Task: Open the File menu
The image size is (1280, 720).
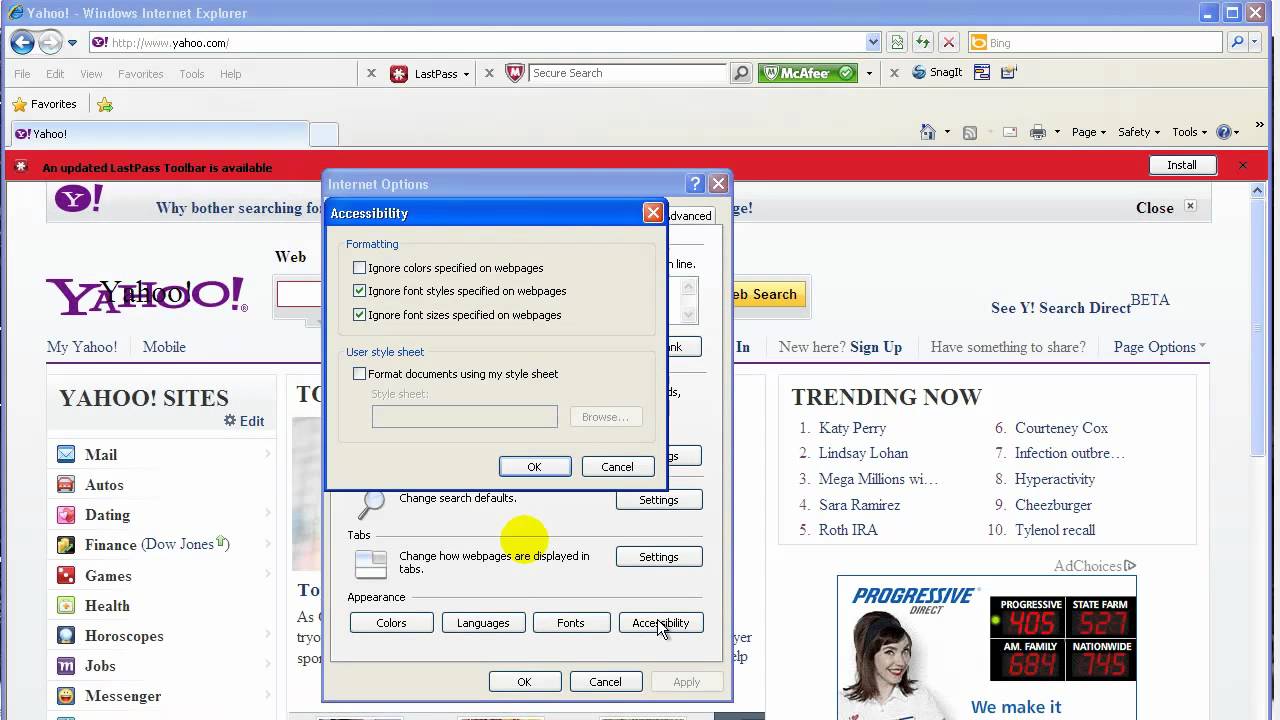Action: coord(22,74)
